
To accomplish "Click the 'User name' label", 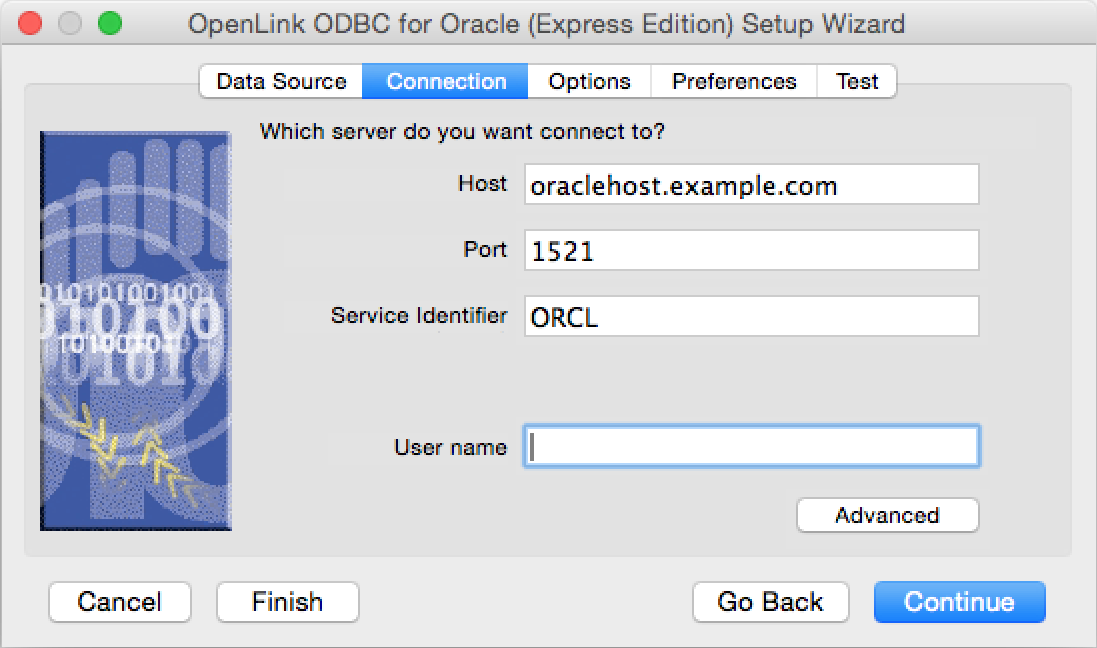I will click(x=451, y=447).
